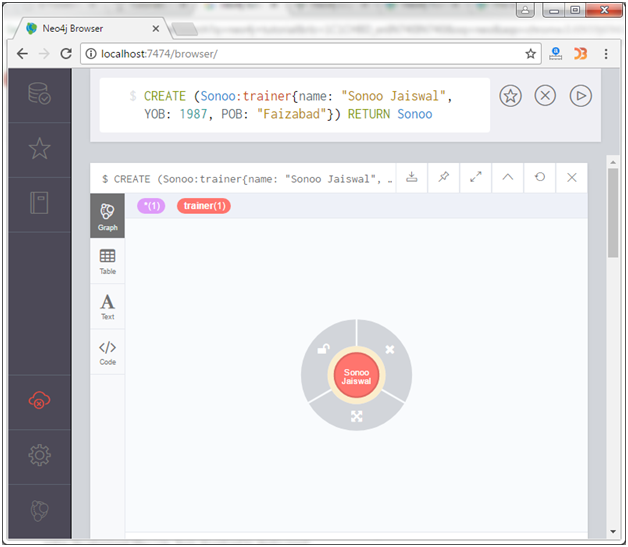Open the blue extension icon
This screenshot has height=547, width=628.
click(x=556, y=54)
